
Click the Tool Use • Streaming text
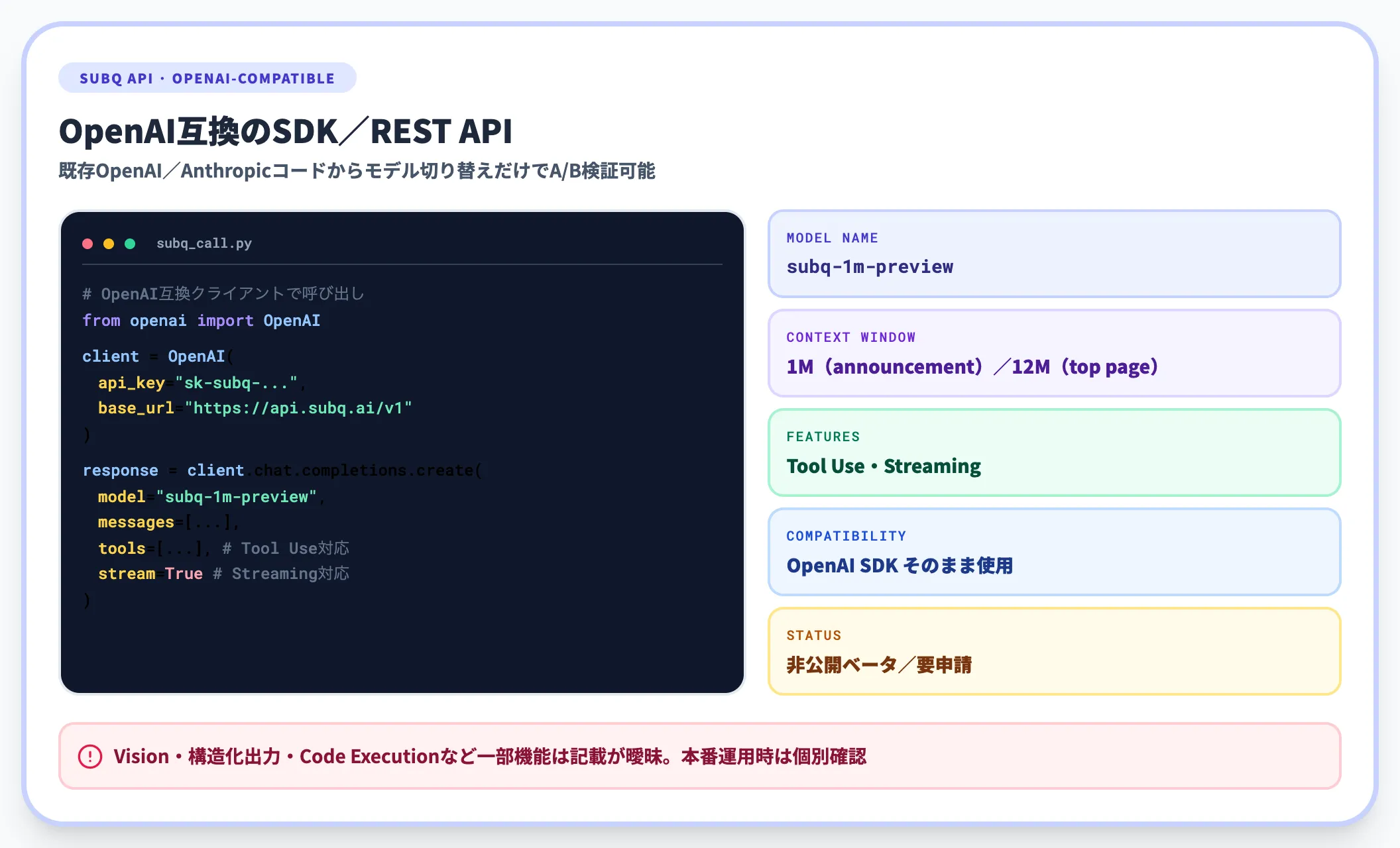[884, 466]
